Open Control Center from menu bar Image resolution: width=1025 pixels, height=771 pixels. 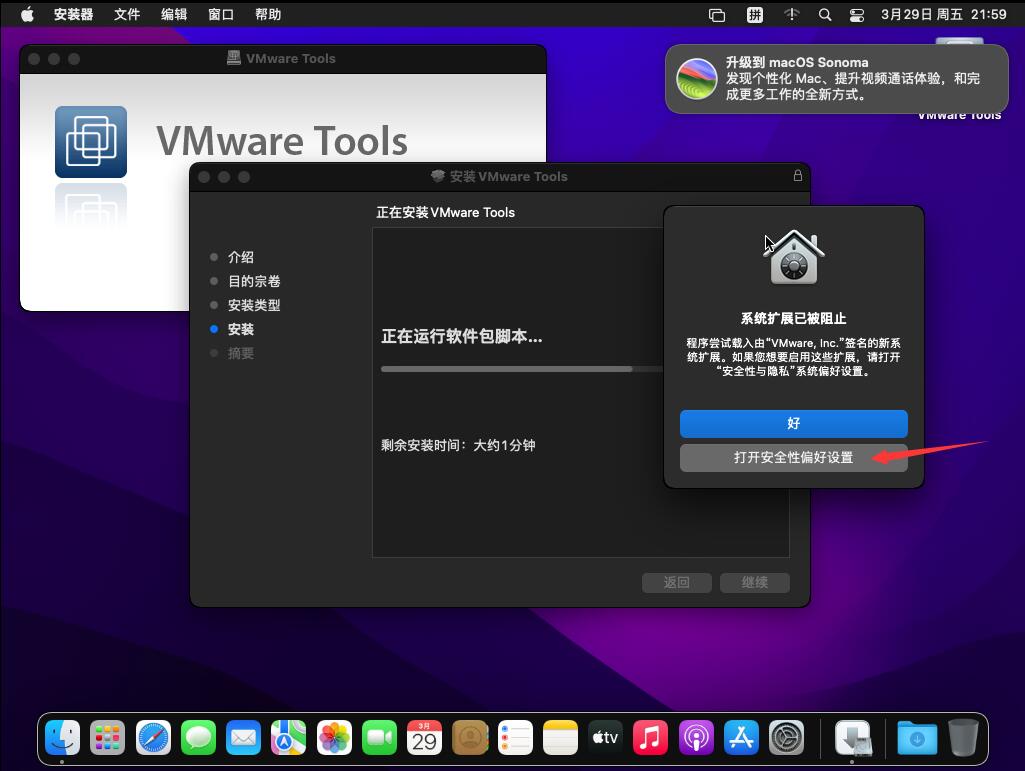856,14
